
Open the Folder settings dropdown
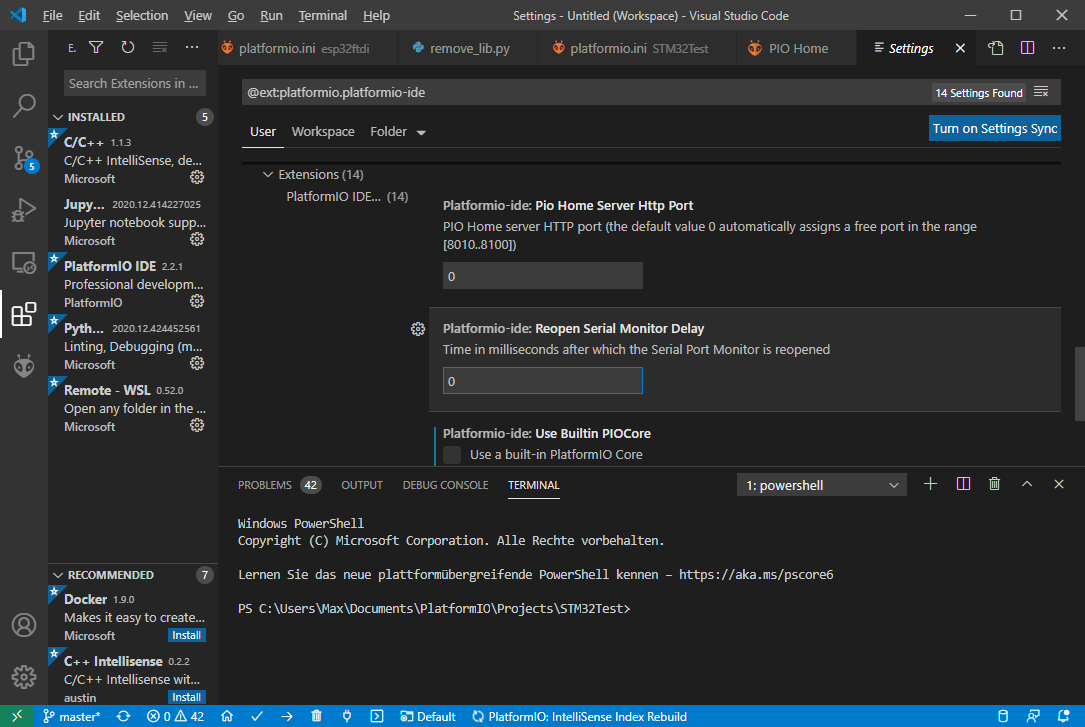(x=398, y=131)
